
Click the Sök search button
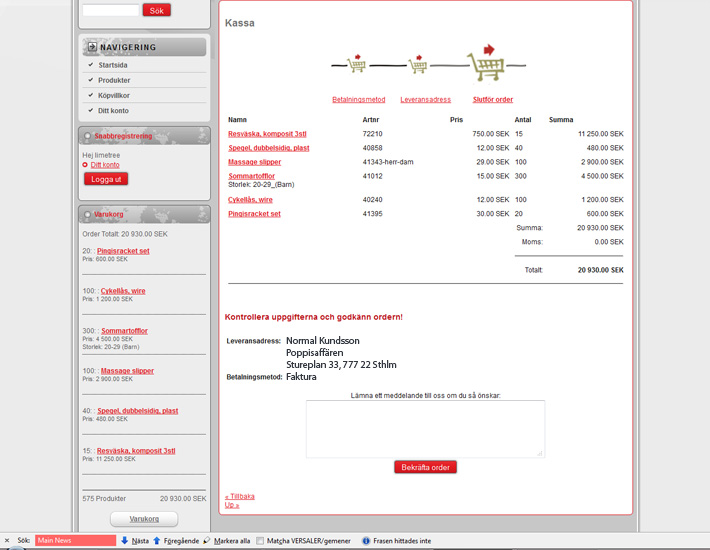pyautogui.click(x=157, y=10)
